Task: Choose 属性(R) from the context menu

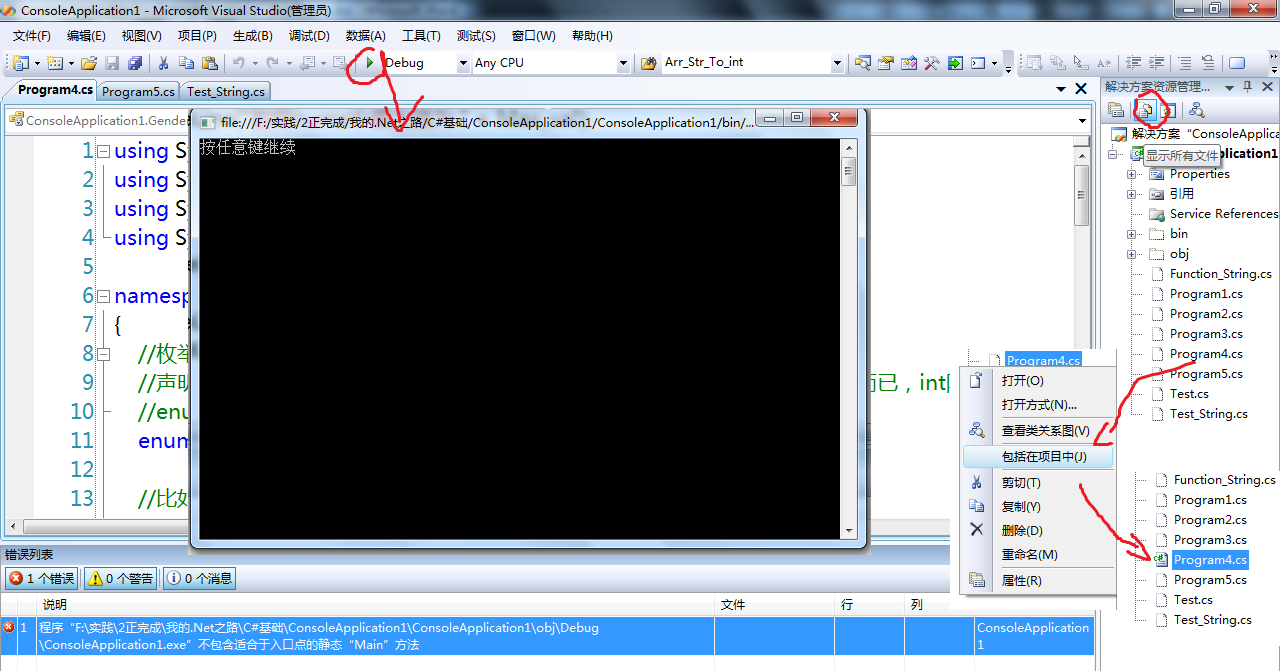Action: click(1038, 581)
